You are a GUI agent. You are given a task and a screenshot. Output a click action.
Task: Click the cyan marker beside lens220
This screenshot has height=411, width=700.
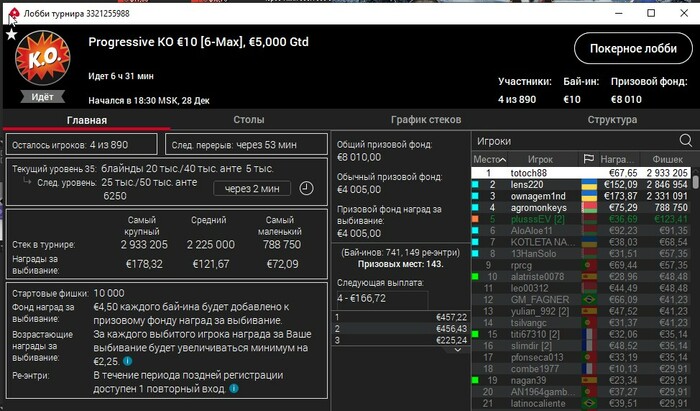coord(475,184)
